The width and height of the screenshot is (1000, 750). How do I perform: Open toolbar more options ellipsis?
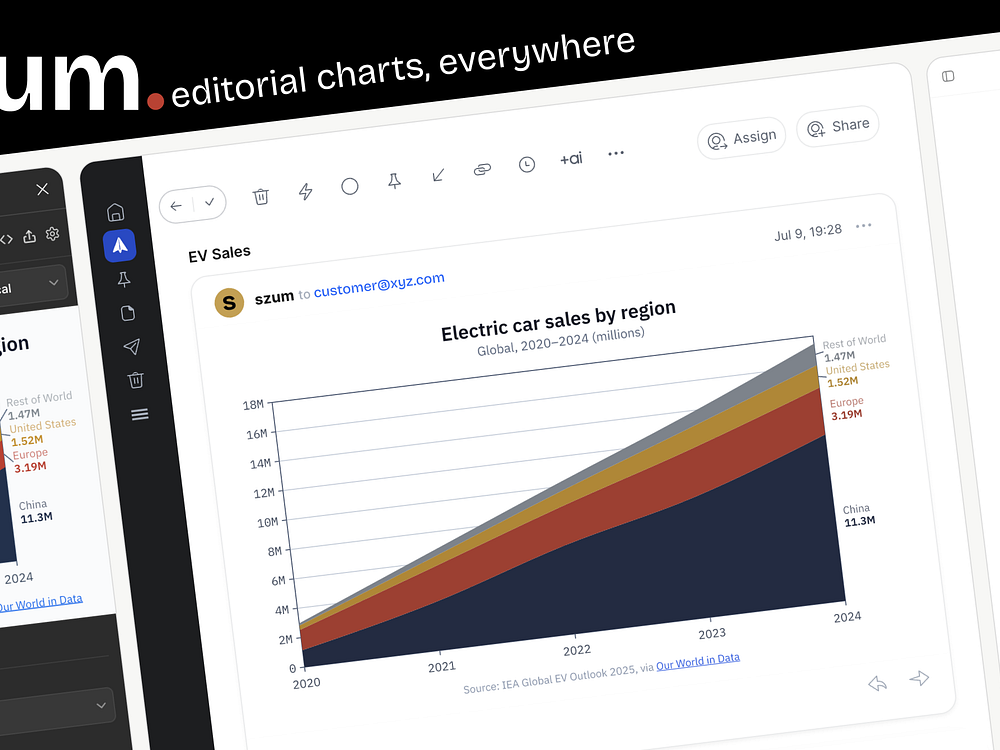tap(616, 154)
